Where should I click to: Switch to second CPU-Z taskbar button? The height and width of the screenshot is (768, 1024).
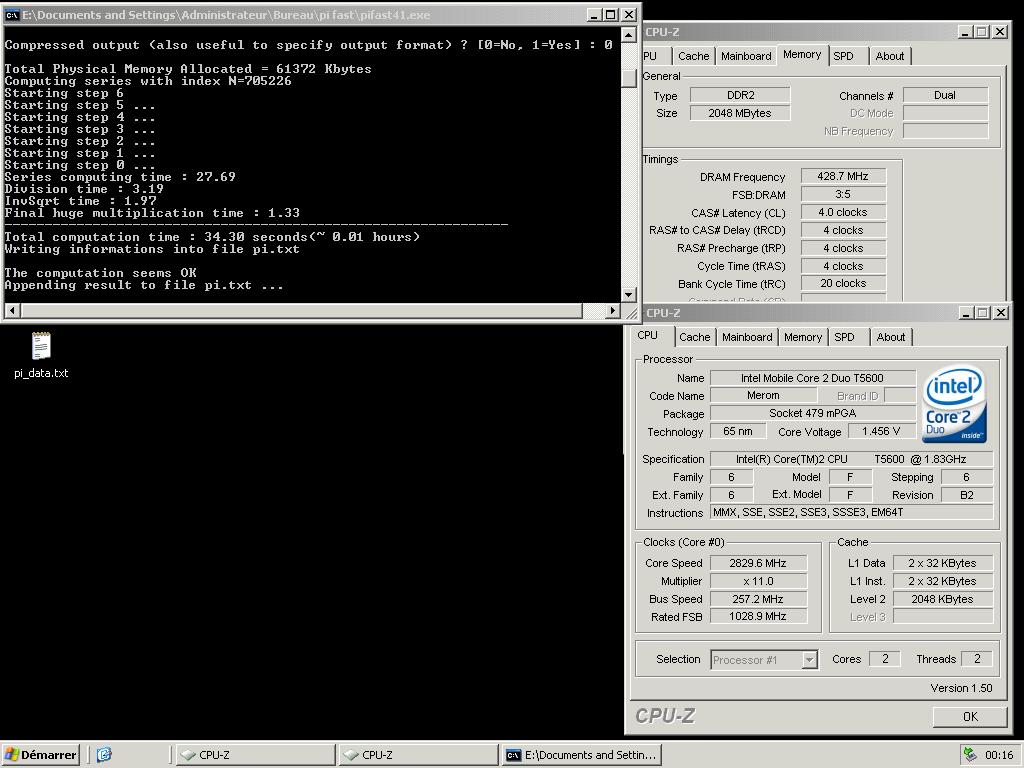[418, 755]
